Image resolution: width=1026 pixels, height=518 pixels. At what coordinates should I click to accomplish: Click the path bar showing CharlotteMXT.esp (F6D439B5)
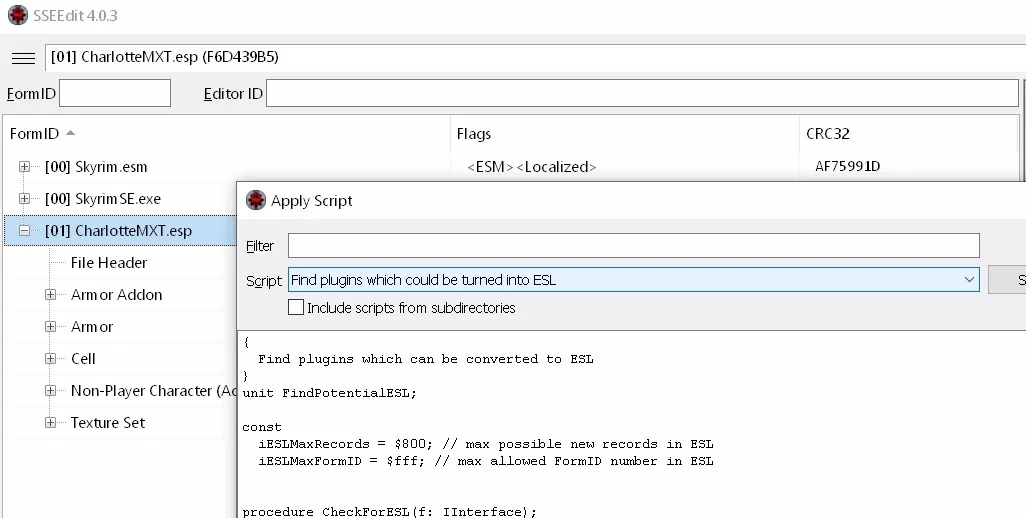coord(535,58)
